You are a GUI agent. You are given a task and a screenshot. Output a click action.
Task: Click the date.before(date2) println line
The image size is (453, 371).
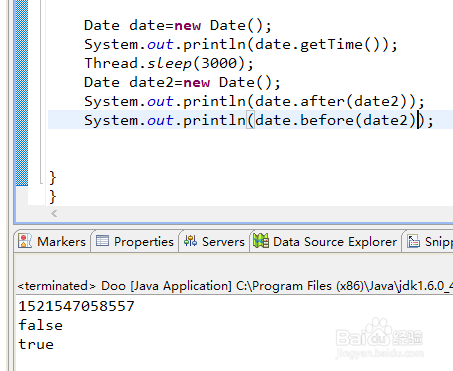tap(258, 120)
